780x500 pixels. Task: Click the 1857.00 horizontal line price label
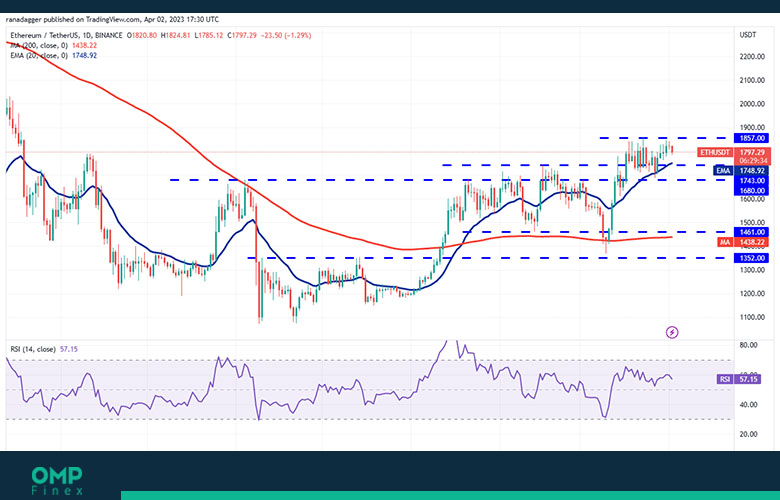[752, 138]
